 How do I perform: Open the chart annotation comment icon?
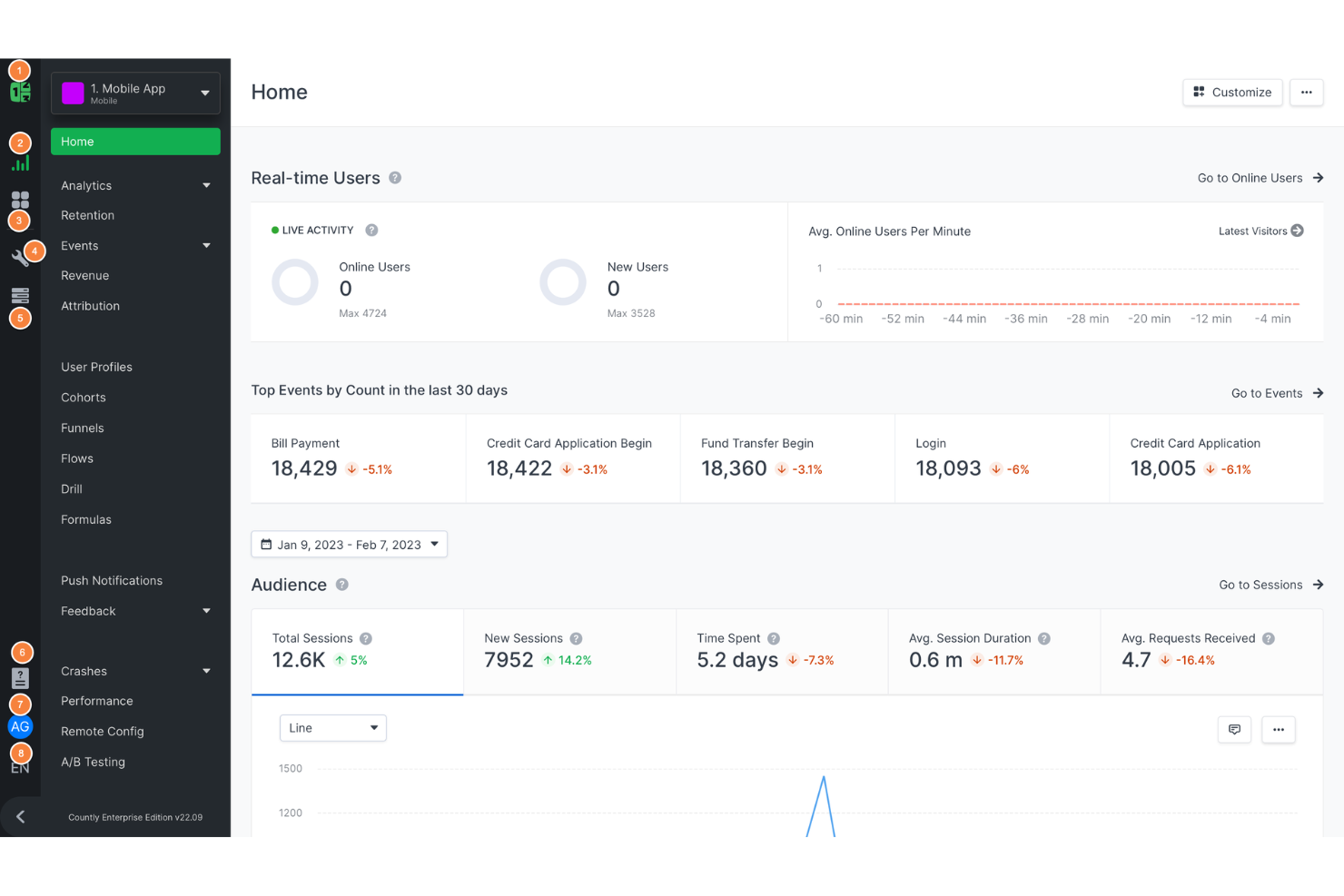pos(1234,729)
